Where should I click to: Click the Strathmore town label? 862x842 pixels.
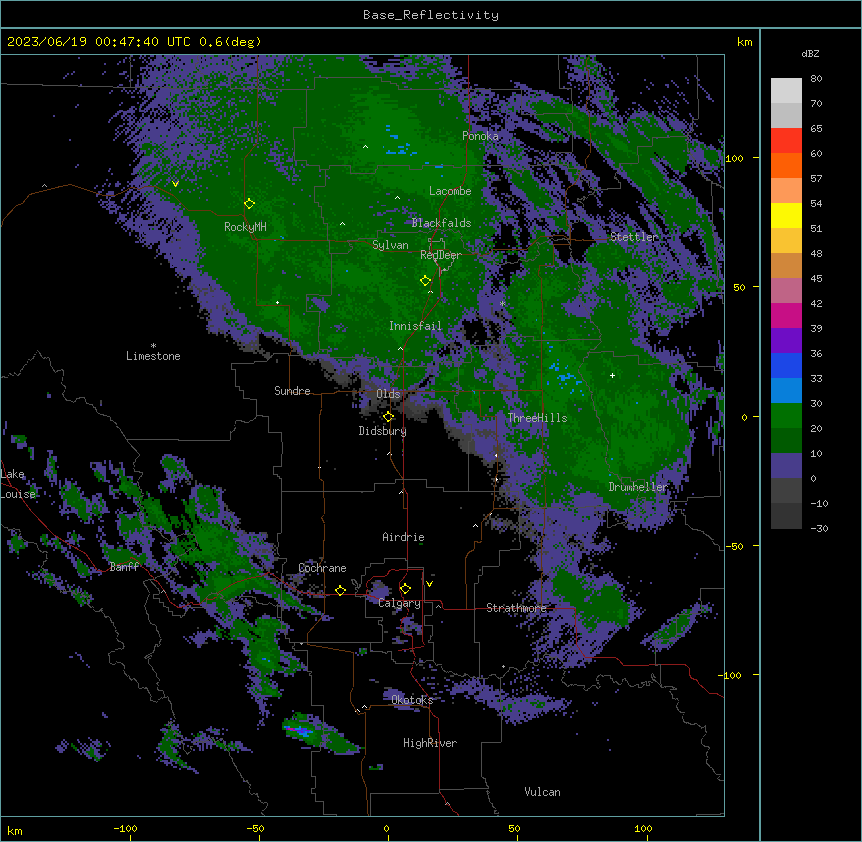coord(516,608)
